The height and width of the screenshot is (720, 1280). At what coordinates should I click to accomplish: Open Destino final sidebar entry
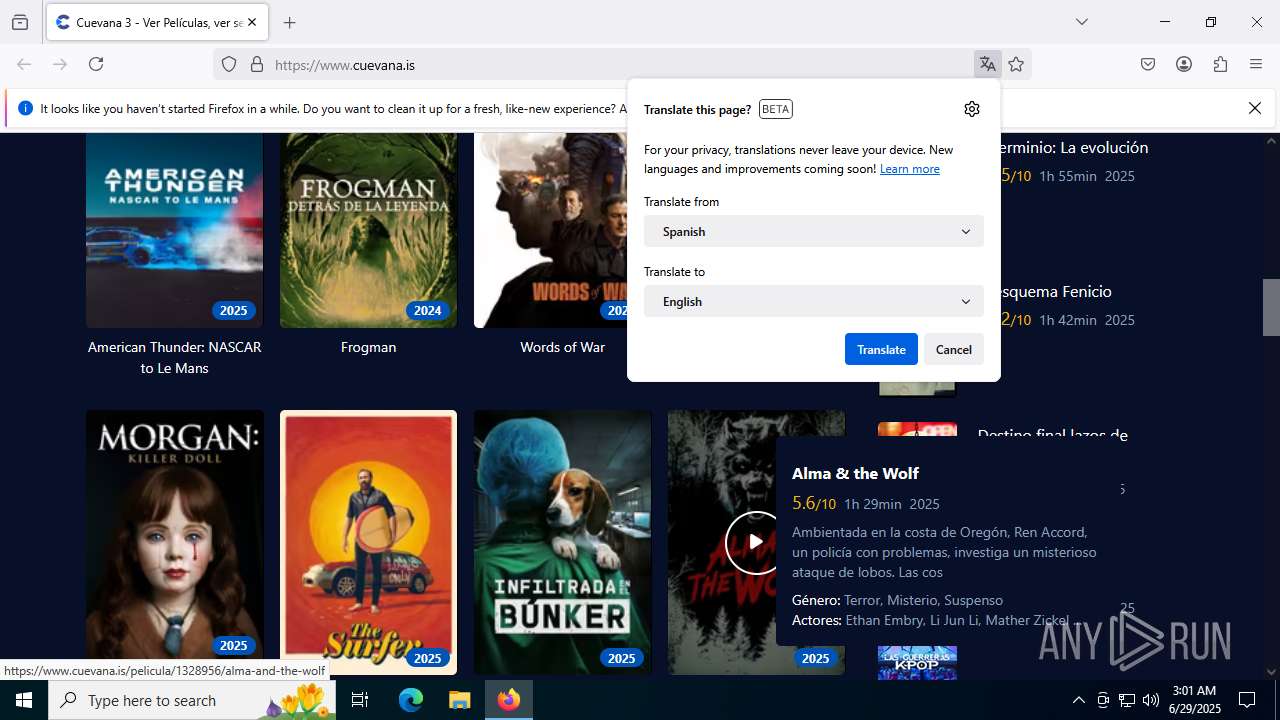pos(1053,435)
